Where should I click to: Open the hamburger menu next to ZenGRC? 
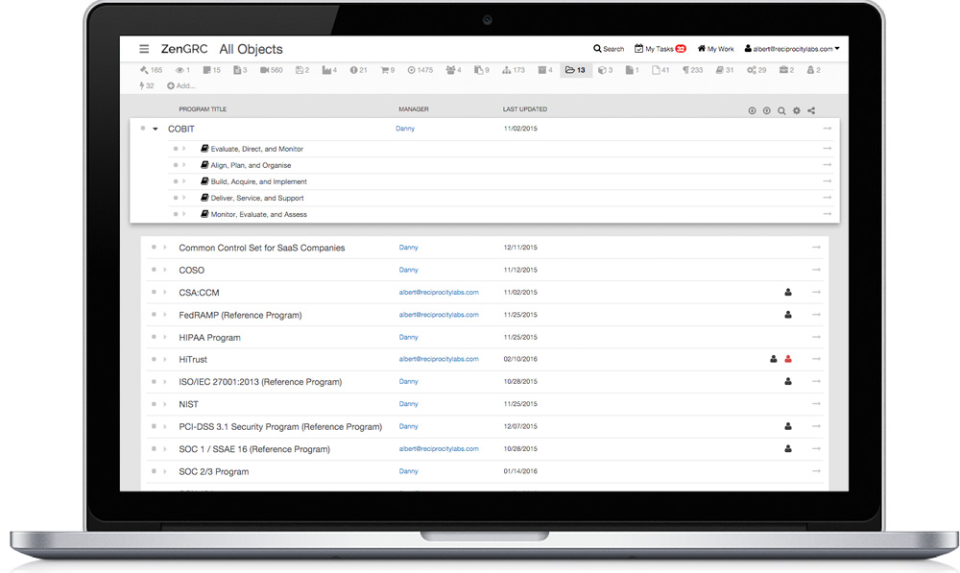pos(144,49)
